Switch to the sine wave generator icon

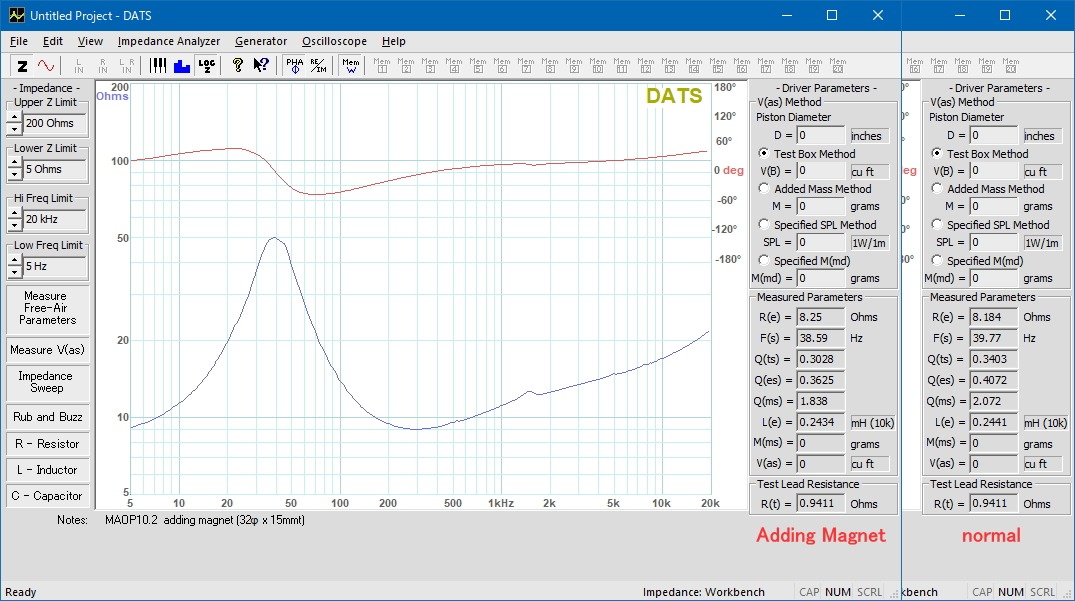pyautogui.click(x=46, y=66)
